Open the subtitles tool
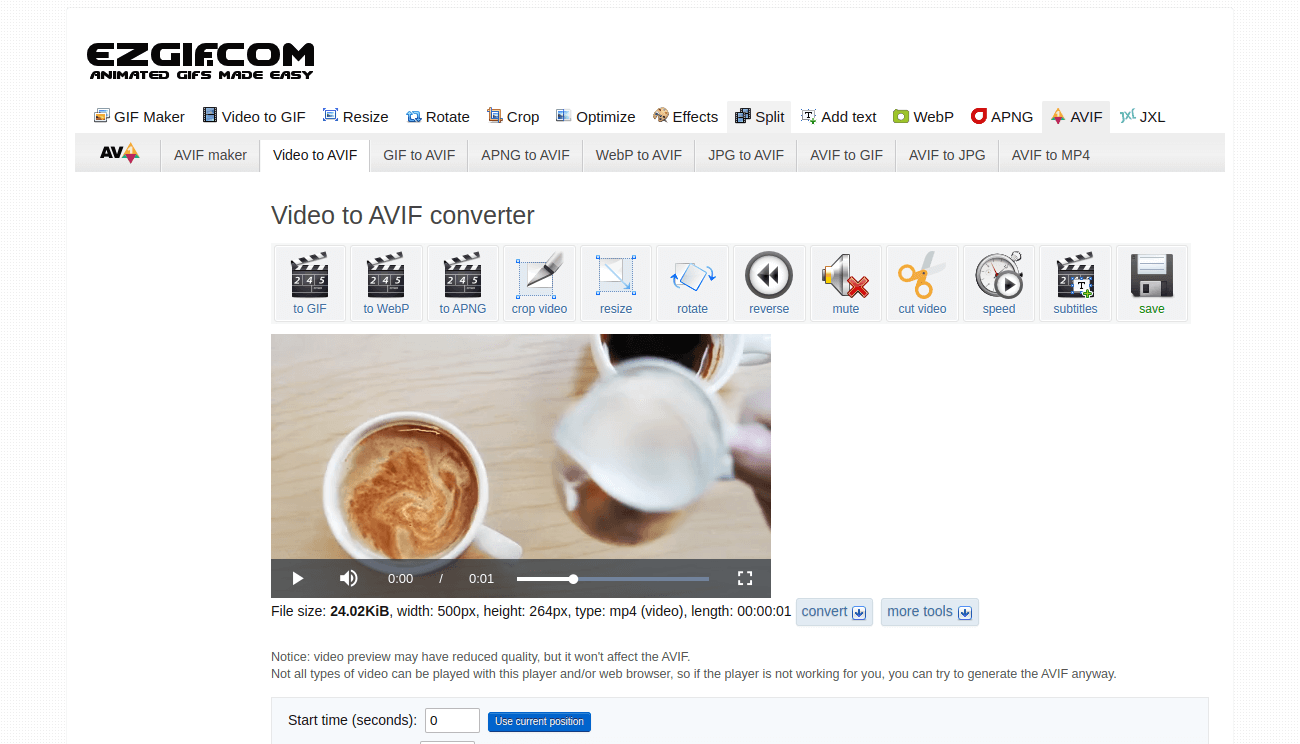 [x=1075, y=283]
